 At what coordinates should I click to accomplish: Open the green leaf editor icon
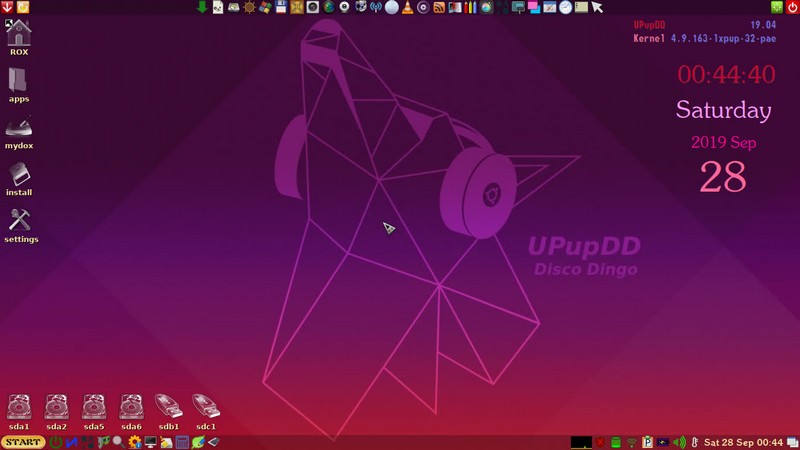pyautogui.click(x=198, y=442)
